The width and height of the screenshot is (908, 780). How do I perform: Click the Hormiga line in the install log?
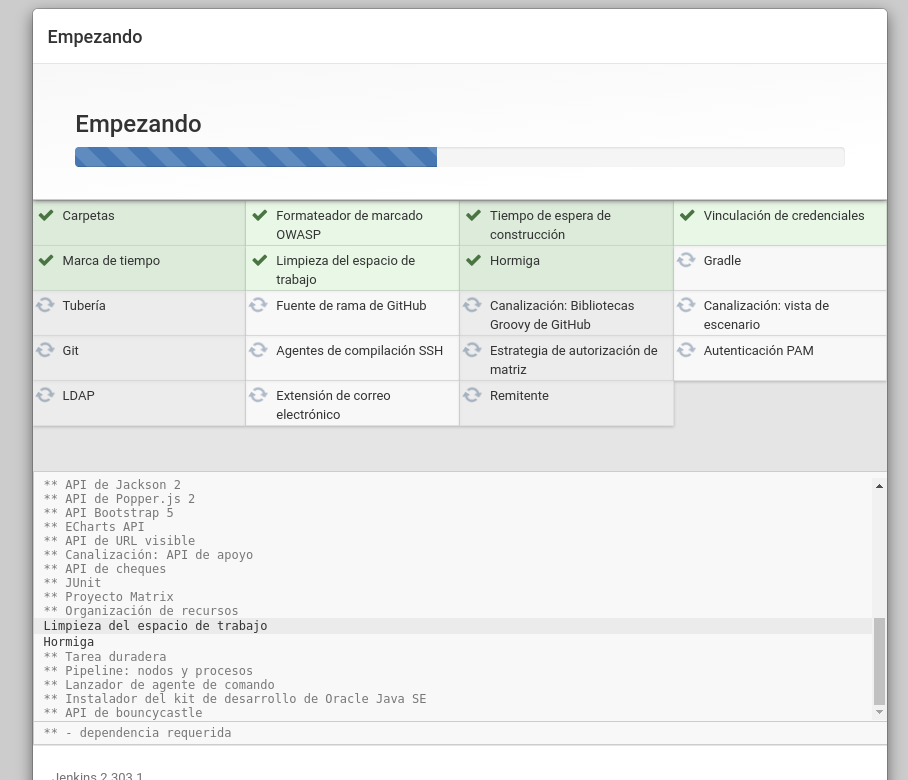click(x=69, y=642)
